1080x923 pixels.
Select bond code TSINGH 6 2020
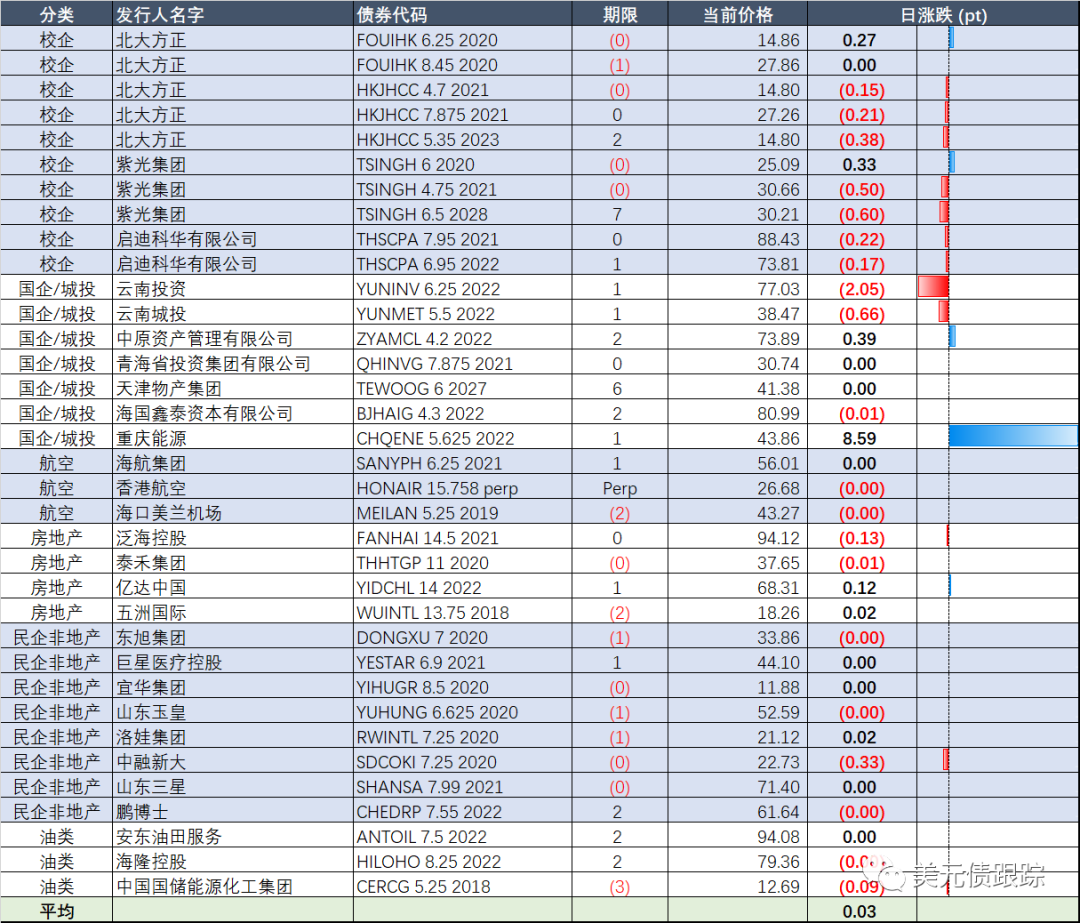point(415,165)
